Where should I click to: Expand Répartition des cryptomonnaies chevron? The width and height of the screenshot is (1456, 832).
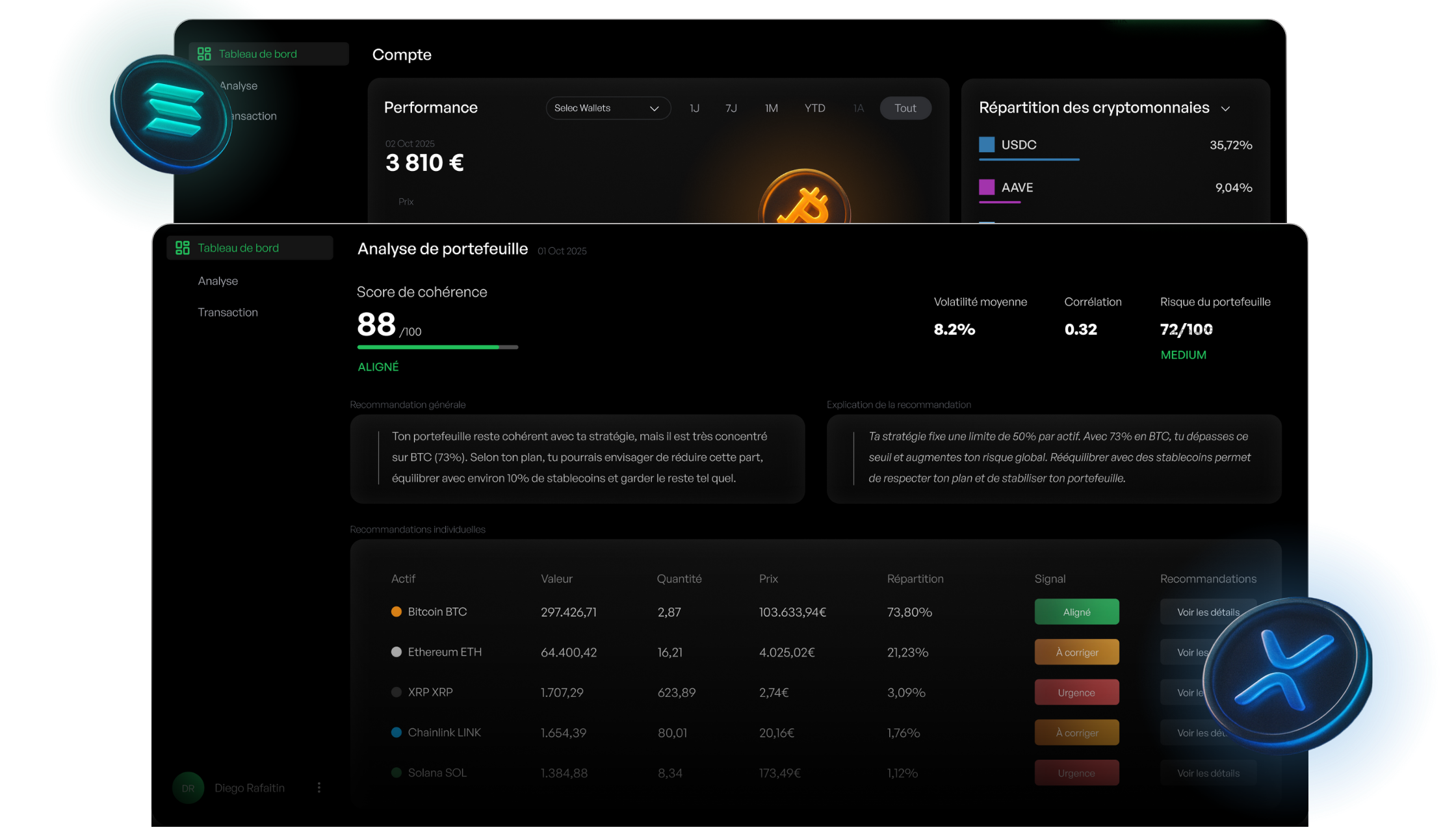1225,109
